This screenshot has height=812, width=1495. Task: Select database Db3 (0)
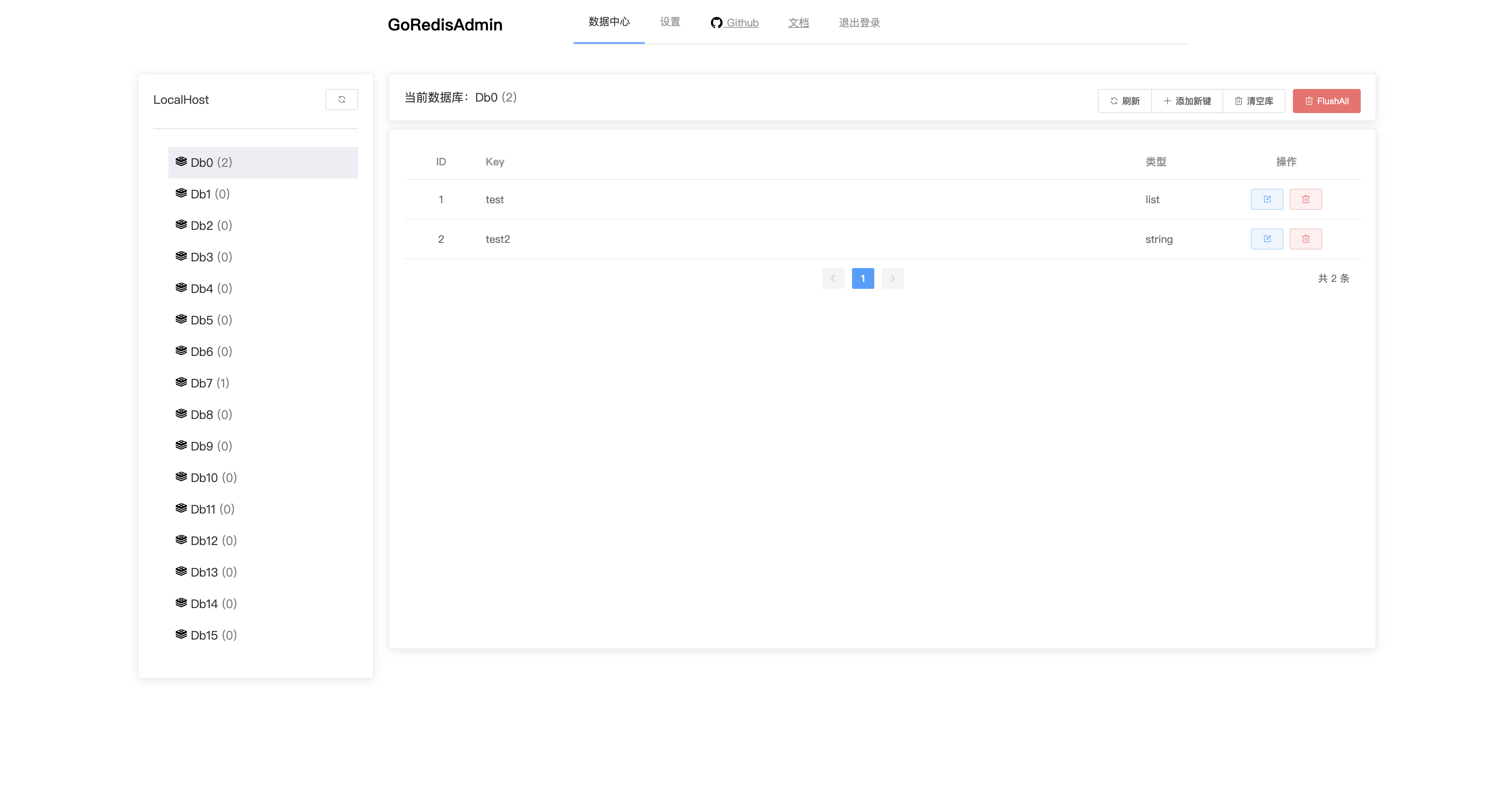[x=263, y=257]
